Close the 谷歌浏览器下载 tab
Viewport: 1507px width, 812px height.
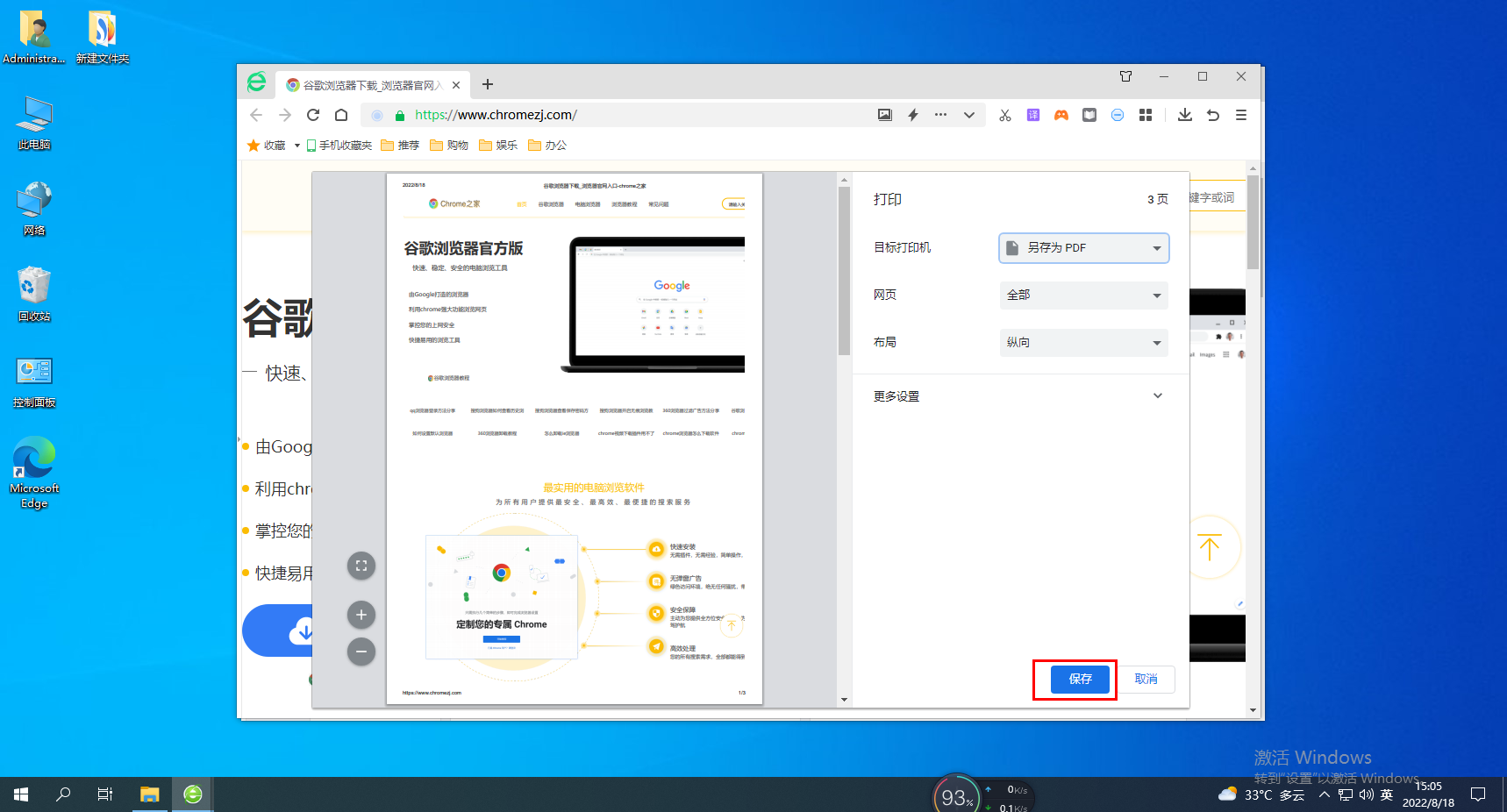pos(456,85)
